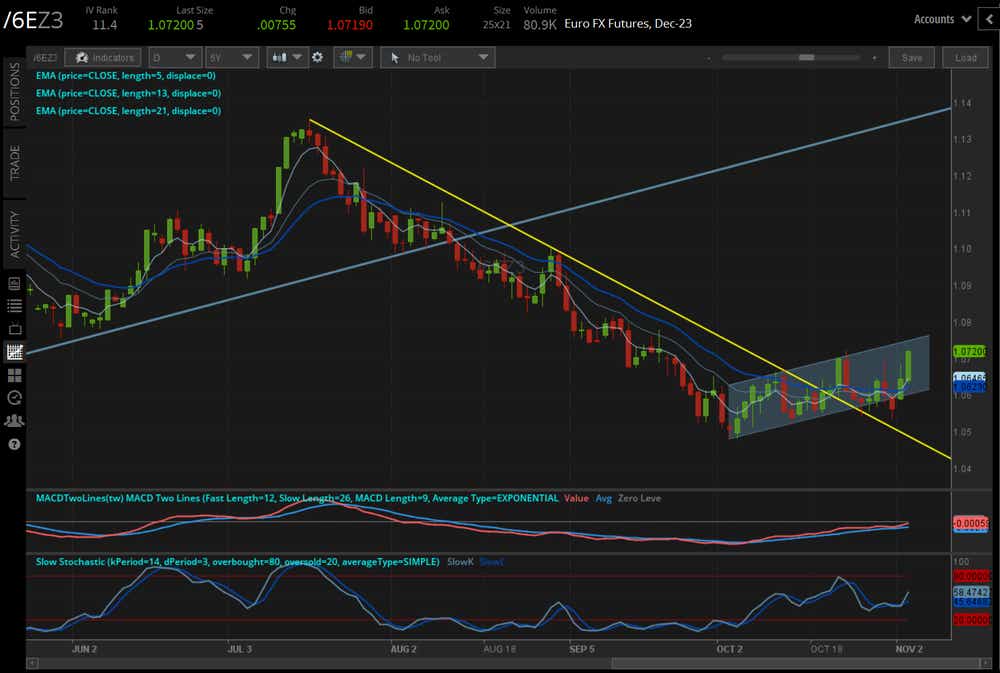
Task: Click the 58.4742 stochastic value label
Action: pyautogui.click(x=971, y=592)
